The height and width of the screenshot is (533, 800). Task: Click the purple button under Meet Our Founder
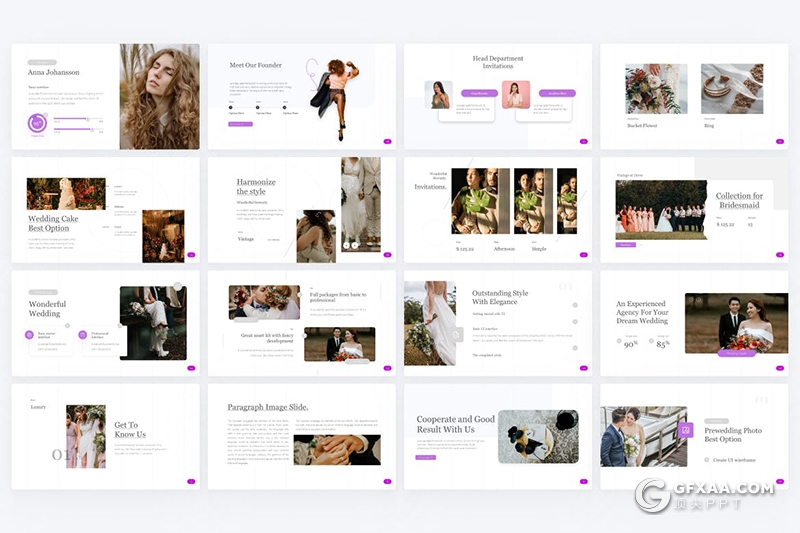240,124
